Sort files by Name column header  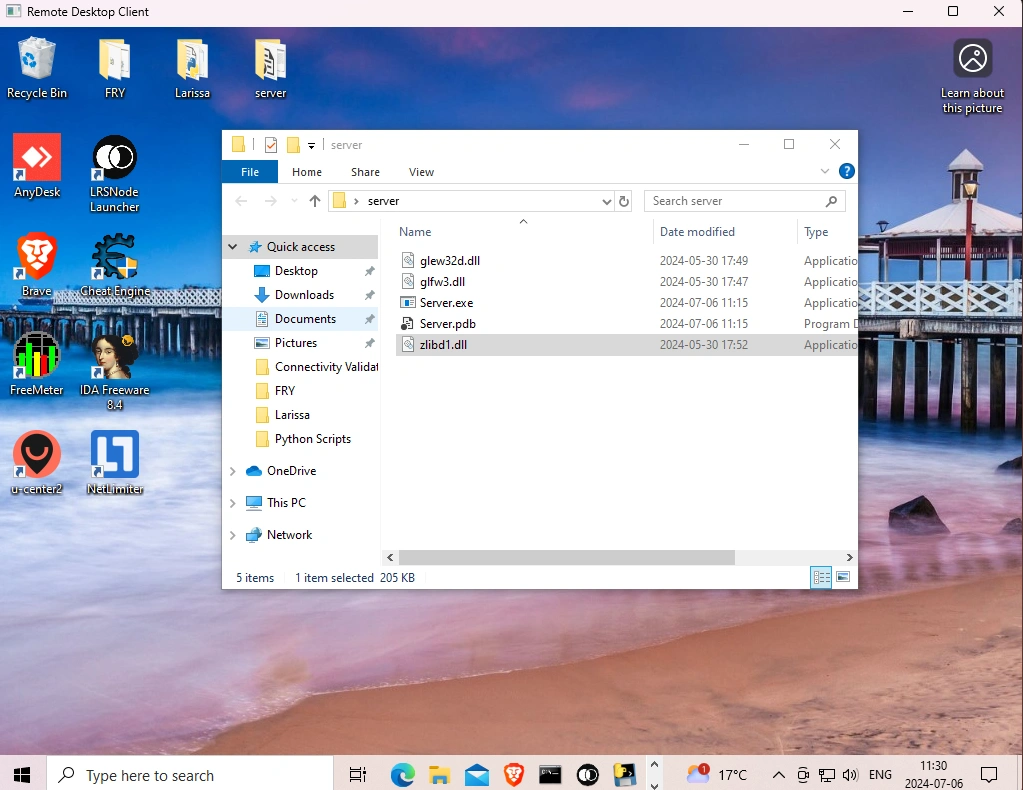coord(523,232)
